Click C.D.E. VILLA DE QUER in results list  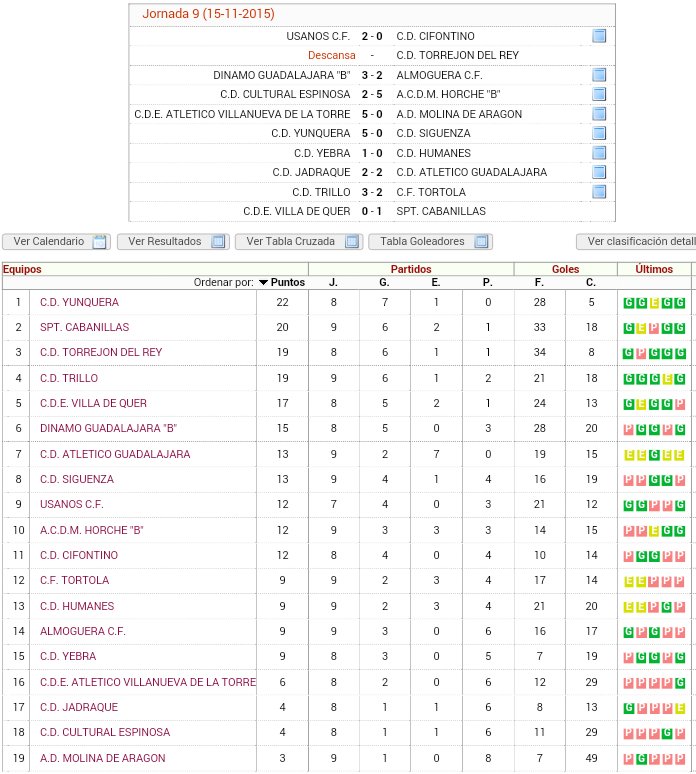[297, 211]
